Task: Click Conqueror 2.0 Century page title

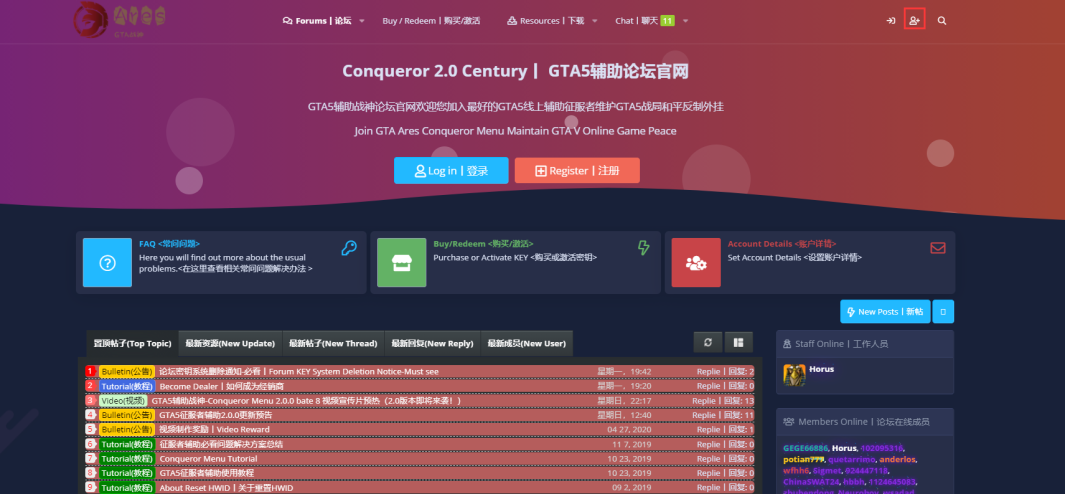Action: (x=516, y=71)
